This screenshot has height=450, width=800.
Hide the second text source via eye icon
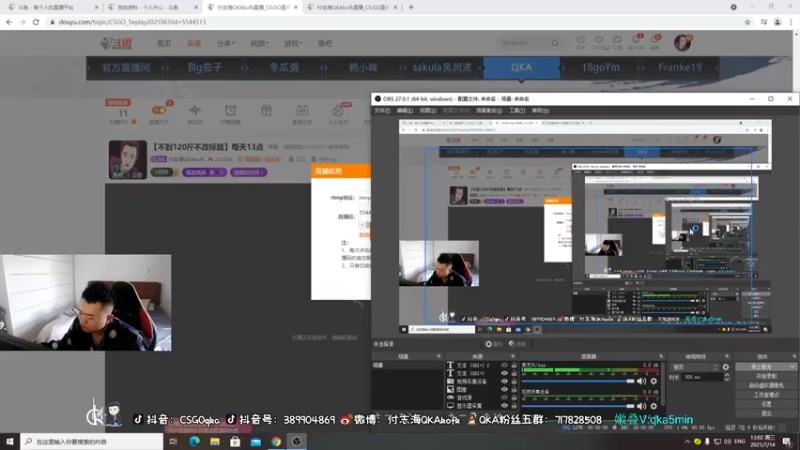(504, 373)
